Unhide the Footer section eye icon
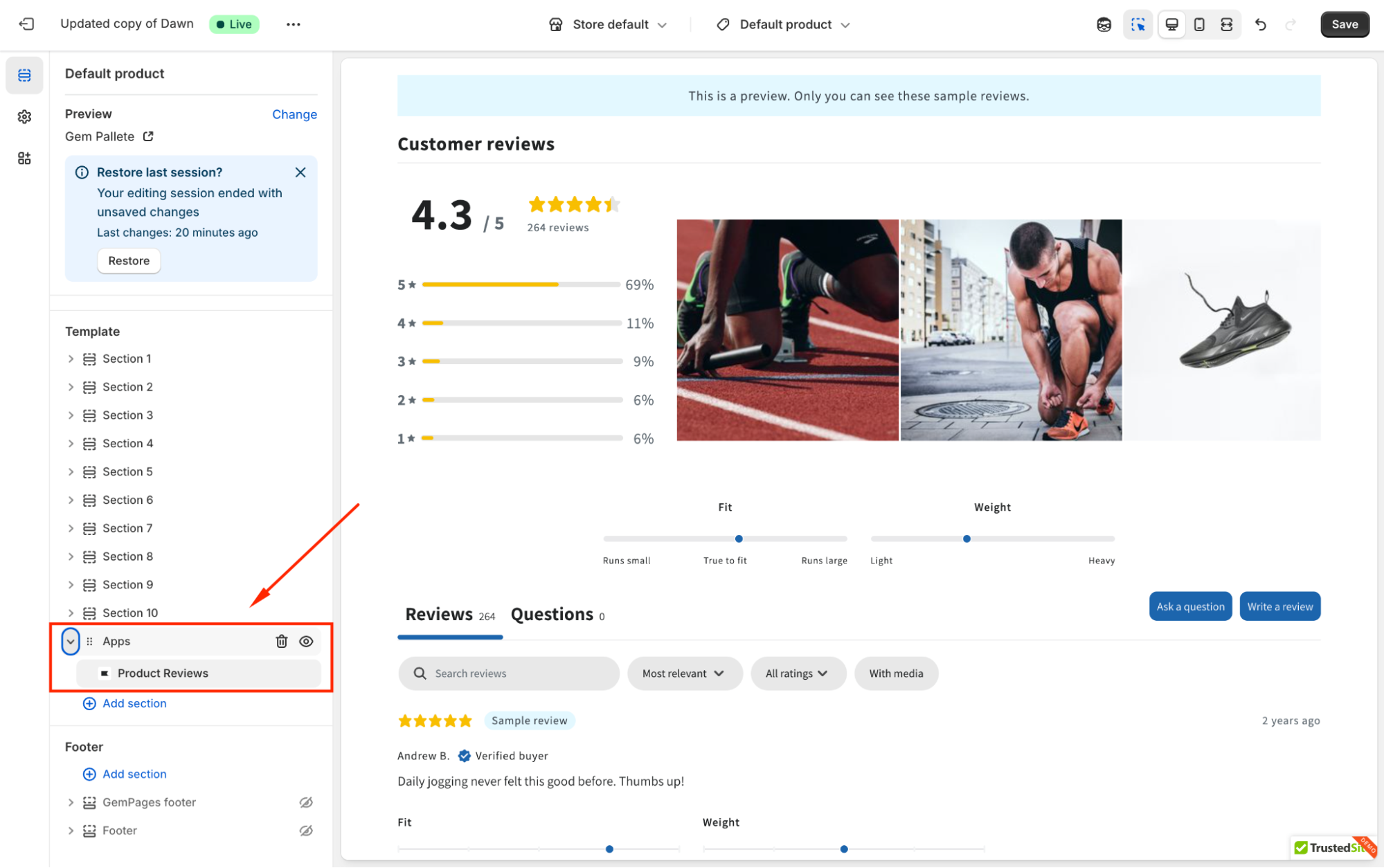This screenshot has width=1384, height=868. 306,831
